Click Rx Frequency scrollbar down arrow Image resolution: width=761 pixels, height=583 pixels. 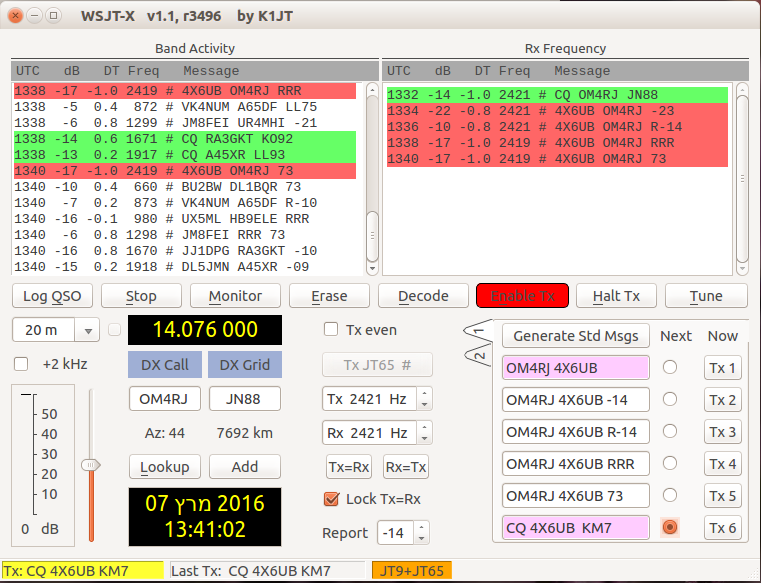click(742, 268)
